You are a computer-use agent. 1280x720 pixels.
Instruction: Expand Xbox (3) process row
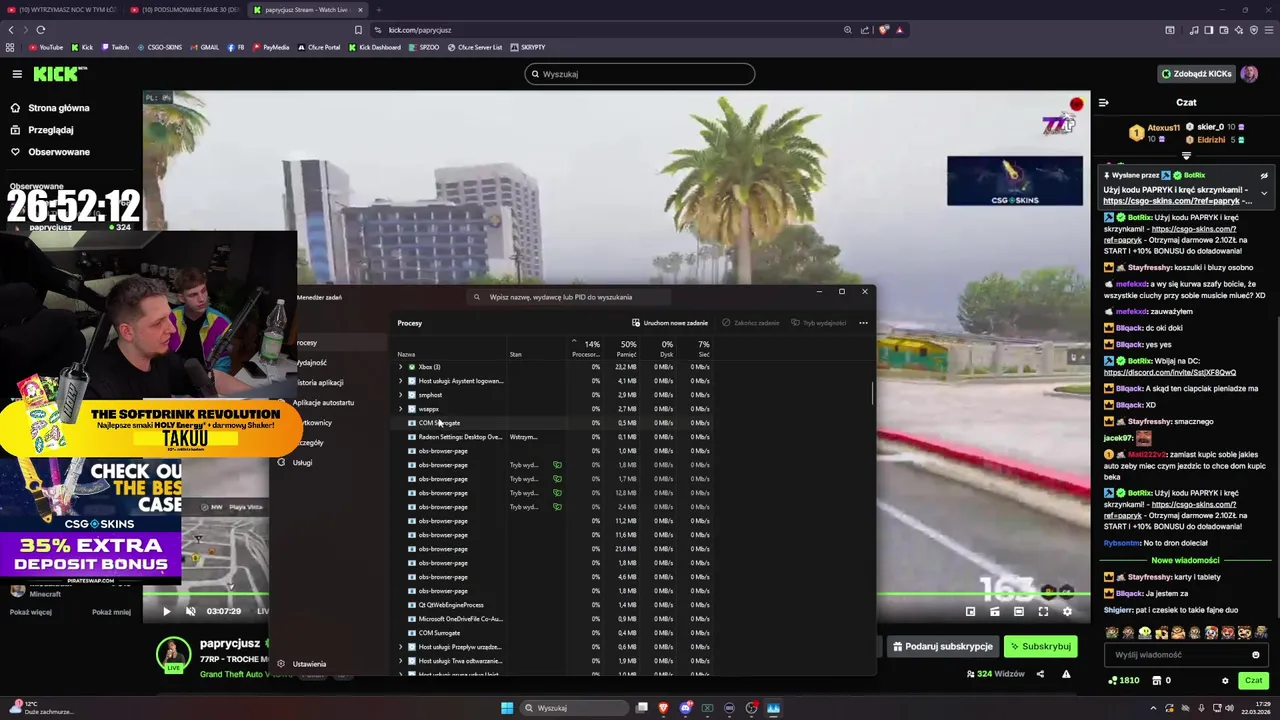point(401,367)
